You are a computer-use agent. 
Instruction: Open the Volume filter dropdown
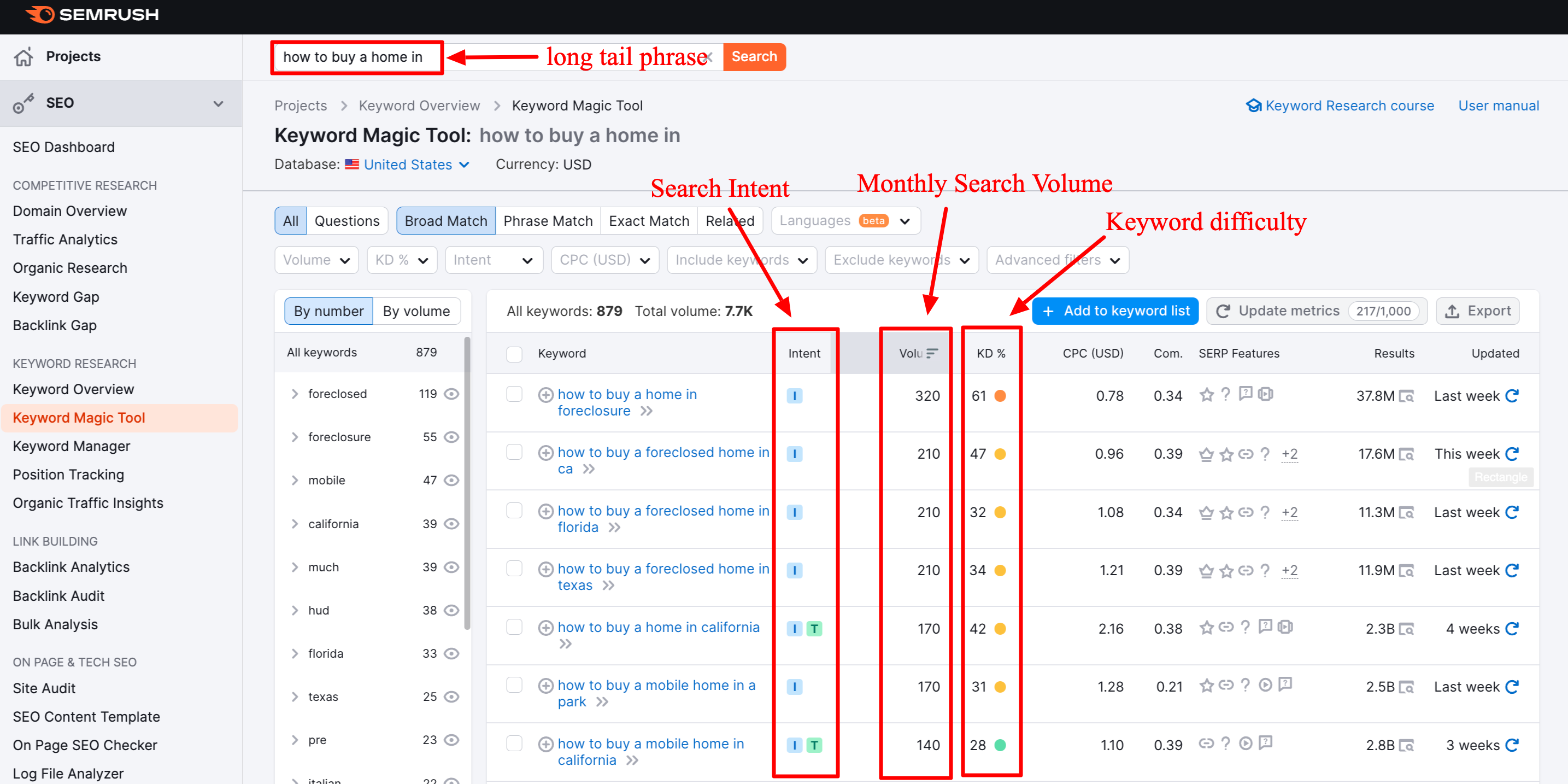(316, 260)
